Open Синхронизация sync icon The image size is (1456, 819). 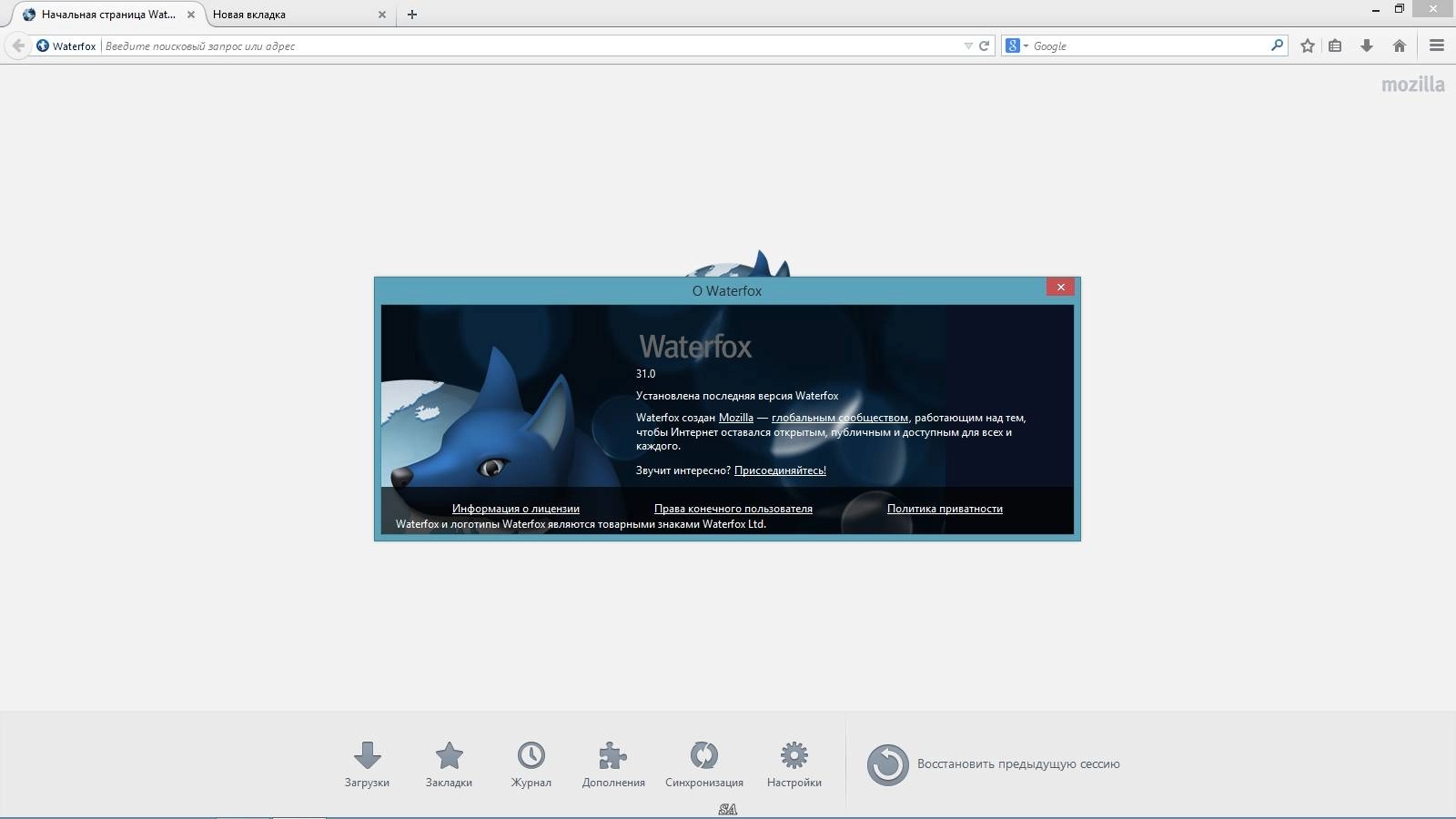click(704, 764)
